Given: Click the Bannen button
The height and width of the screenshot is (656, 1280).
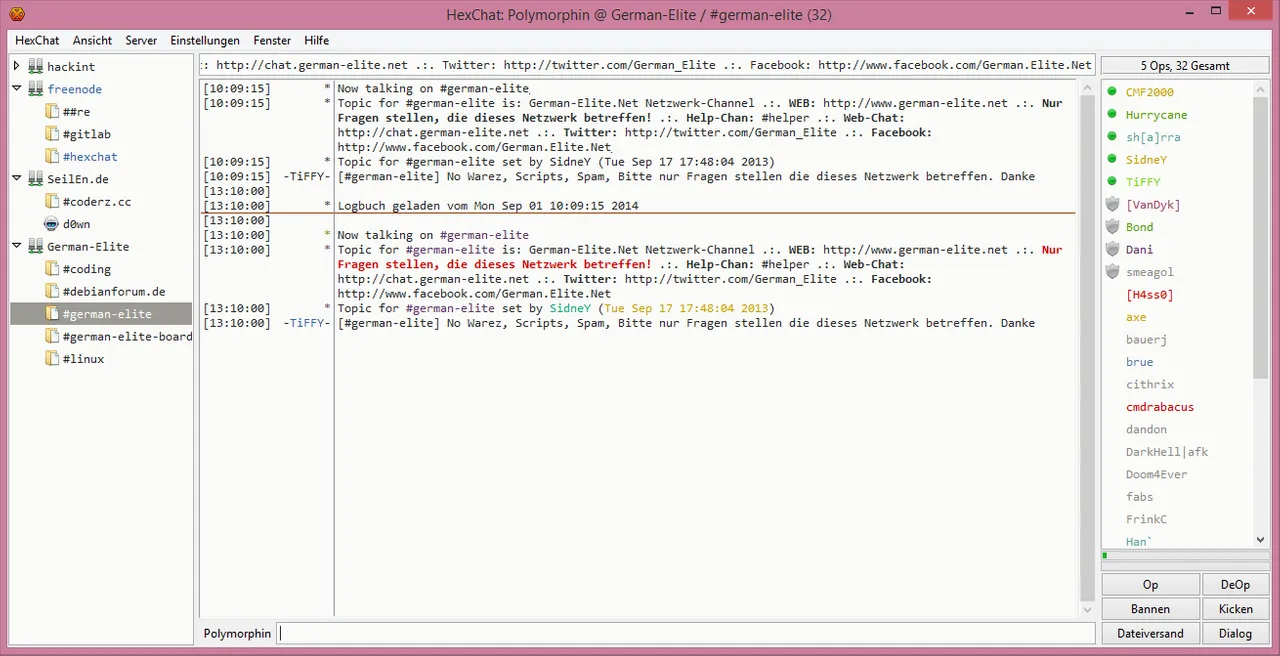Looking at the screenshot, I should pyautogui.click(x=1150, y=609).
